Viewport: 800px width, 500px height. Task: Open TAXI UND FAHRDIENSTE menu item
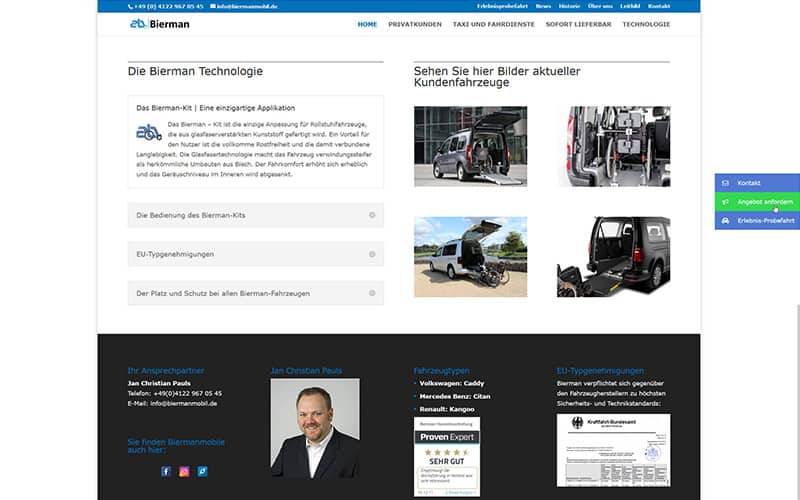(x=494, y=24)
